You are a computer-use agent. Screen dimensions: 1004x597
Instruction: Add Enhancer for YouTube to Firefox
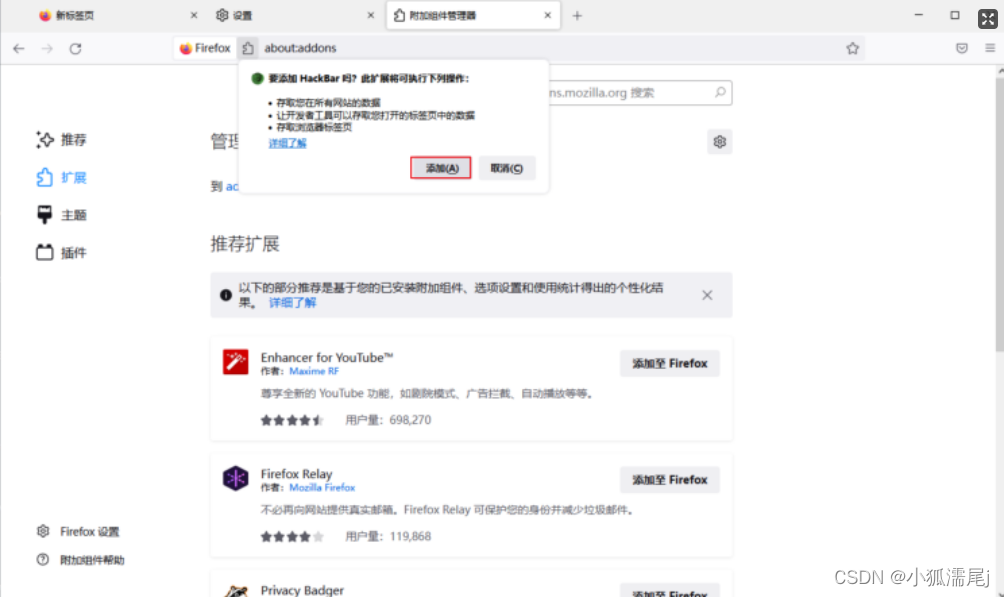tap(670, 363)
